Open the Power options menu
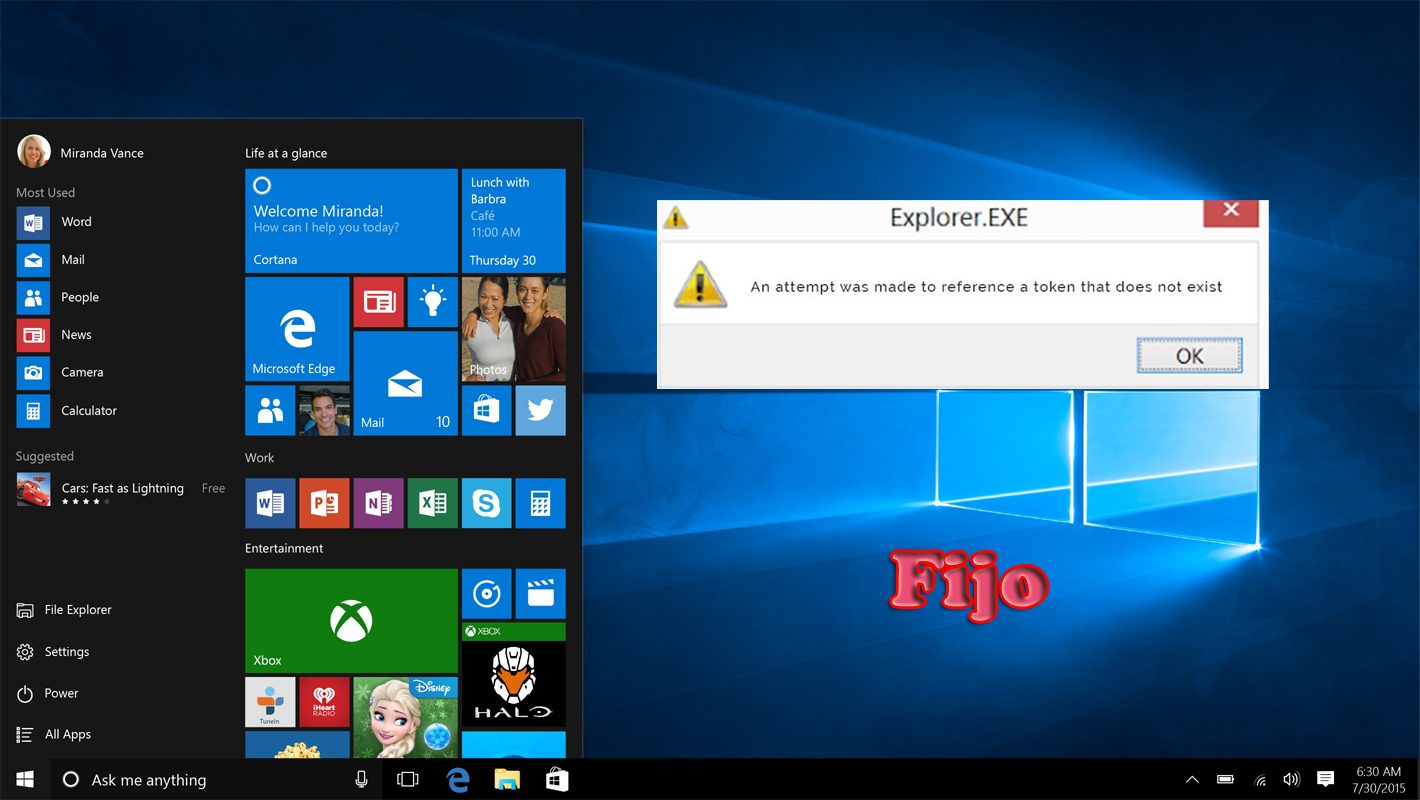 61,693
